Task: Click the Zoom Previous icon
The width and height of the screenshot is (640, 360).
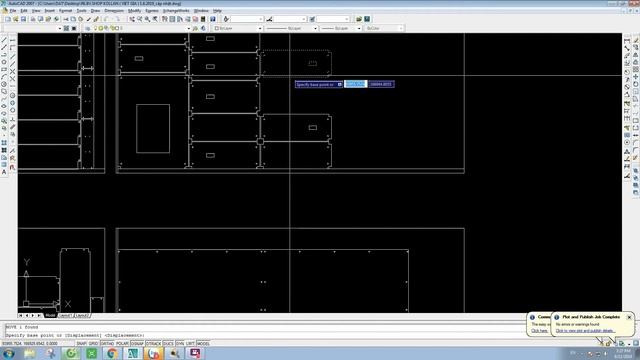Action: pyautogui.click(x=155, y=19)
